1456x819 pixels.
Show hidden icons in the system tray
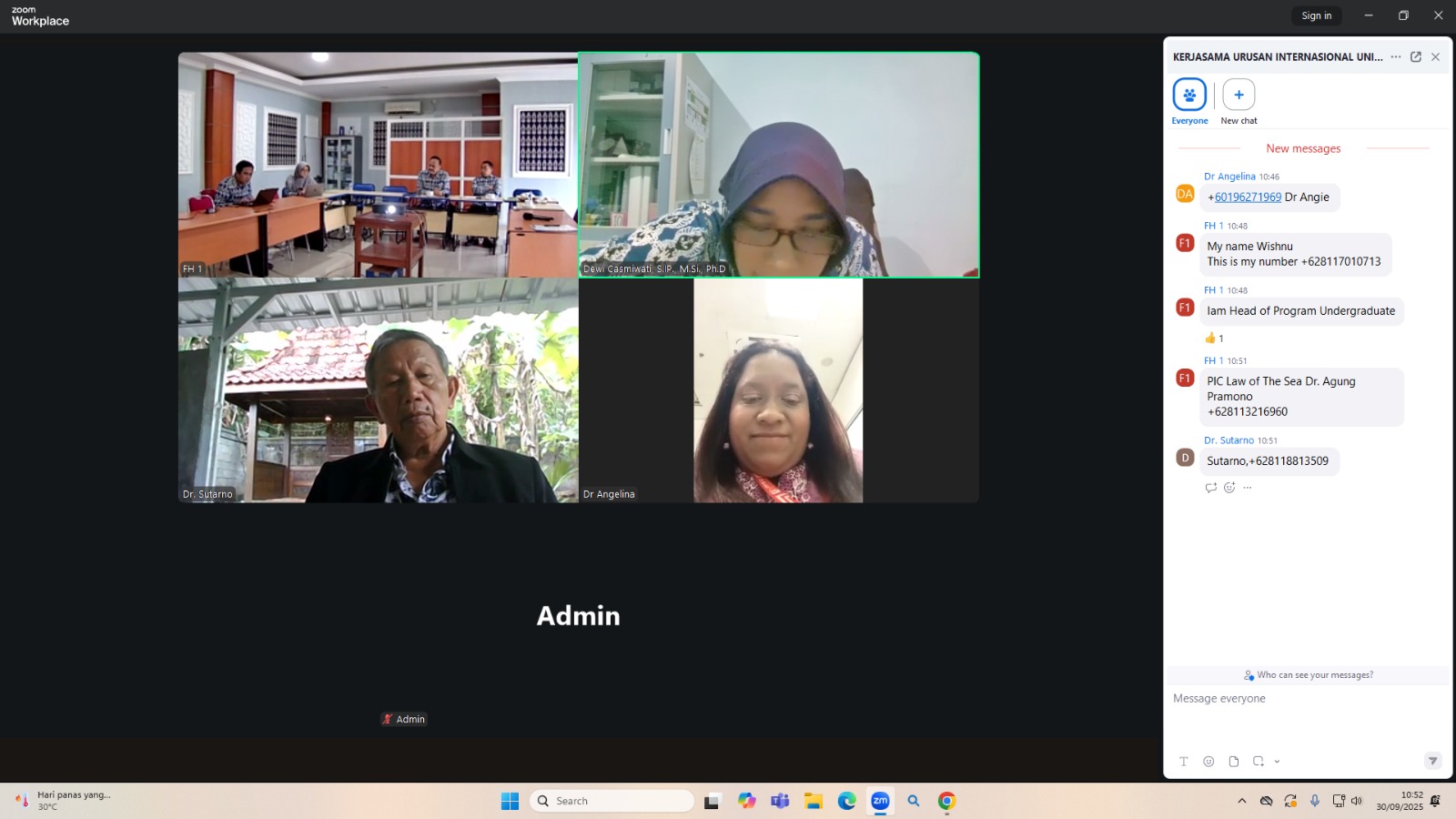pos(1241,801)
